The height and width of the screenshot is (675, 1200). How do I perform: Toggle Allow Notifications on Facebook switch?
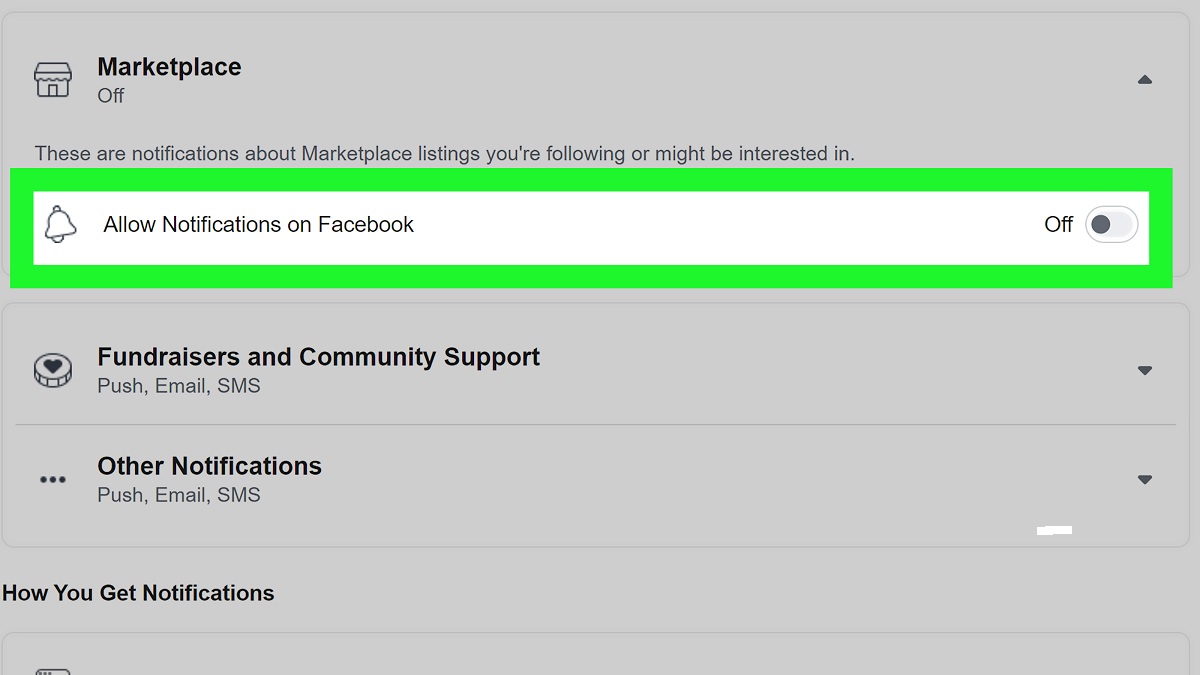[1112, 224]
